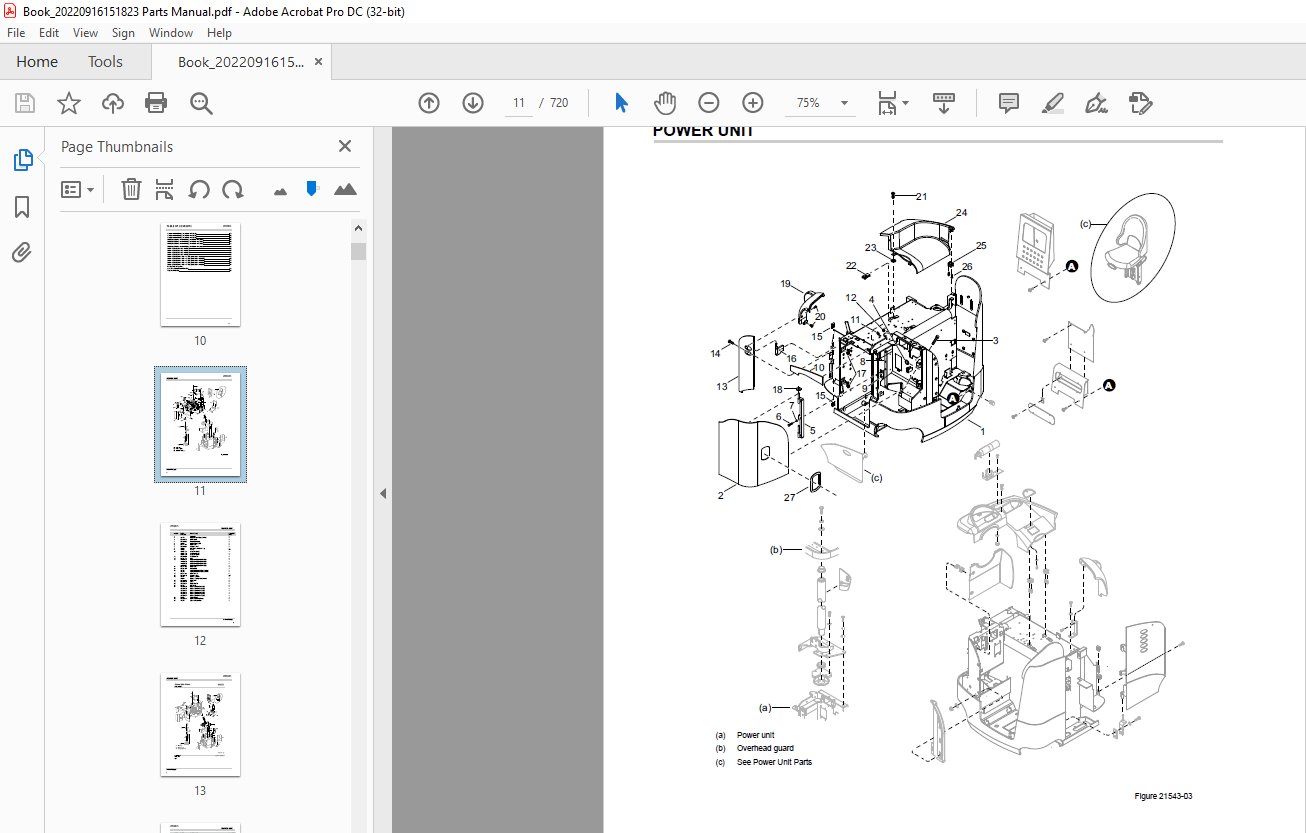Zoom out with minus button
1306x833 pixels.
coord(709,103)
